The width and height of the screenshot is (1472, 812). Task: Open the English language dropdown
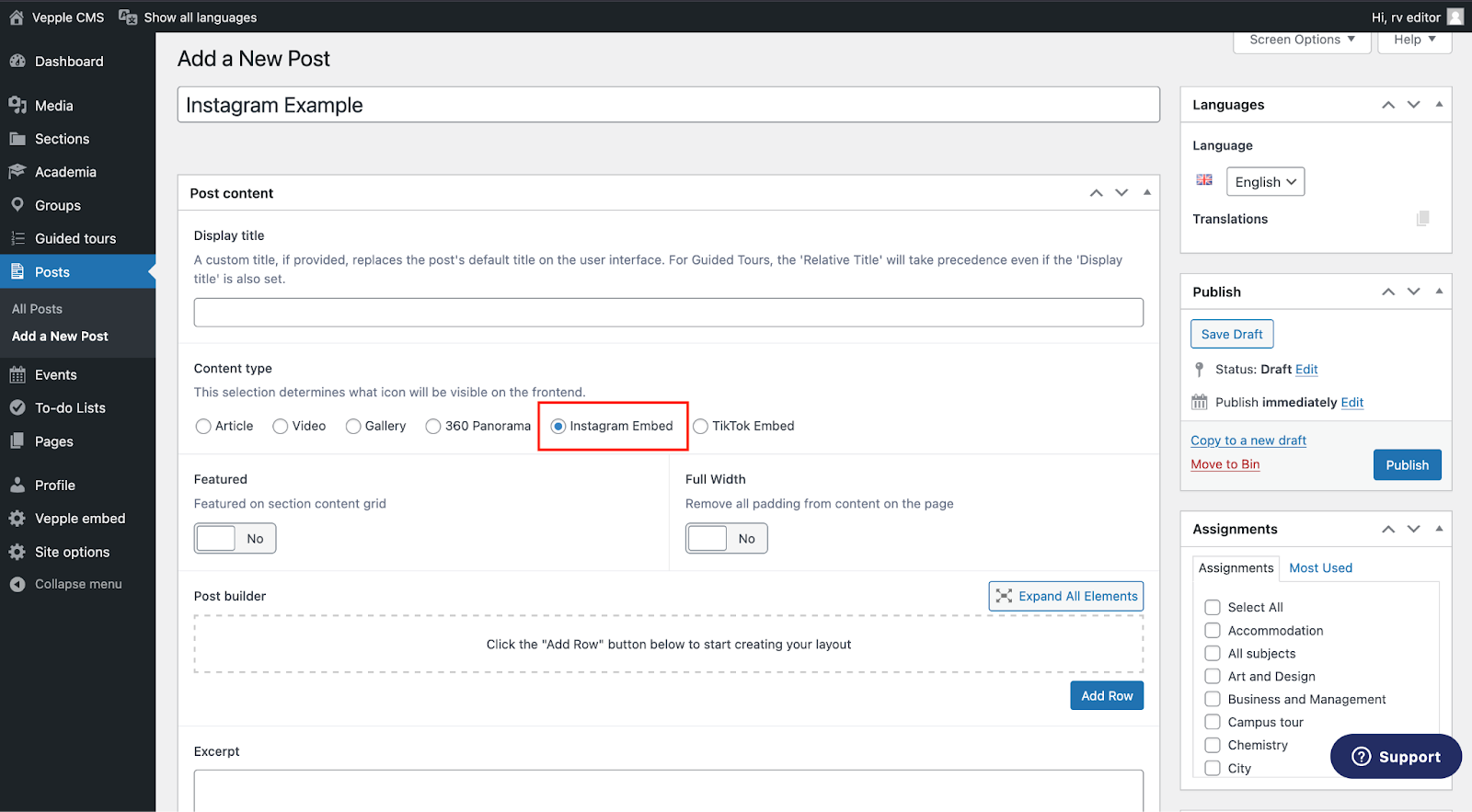click(x=1265, y=181)
